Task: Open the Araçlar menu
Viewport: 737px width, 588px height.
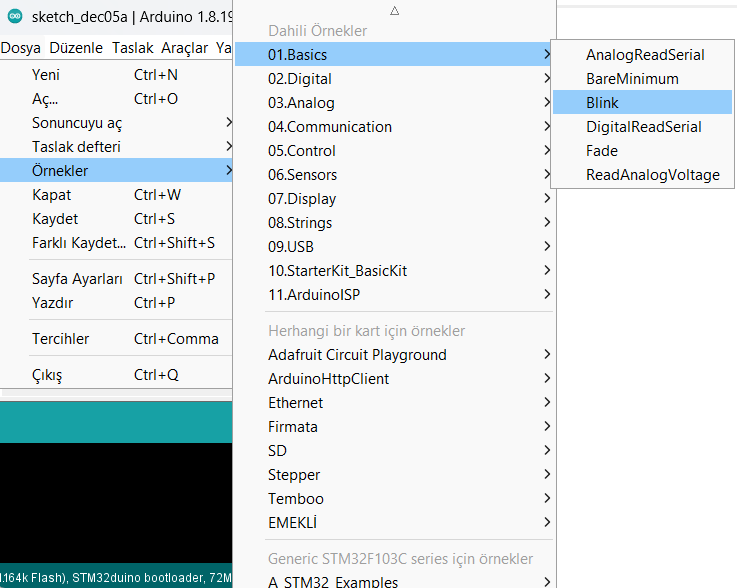Action: click(x=184, y=48)
